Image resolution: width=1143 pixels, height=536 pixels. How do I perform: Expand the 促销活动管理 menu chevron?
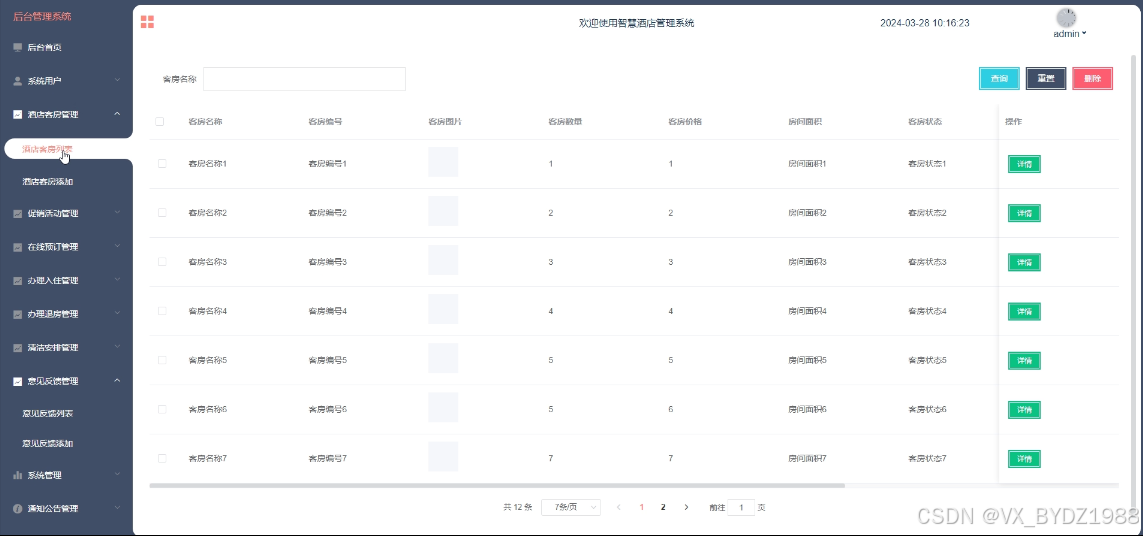117,213
